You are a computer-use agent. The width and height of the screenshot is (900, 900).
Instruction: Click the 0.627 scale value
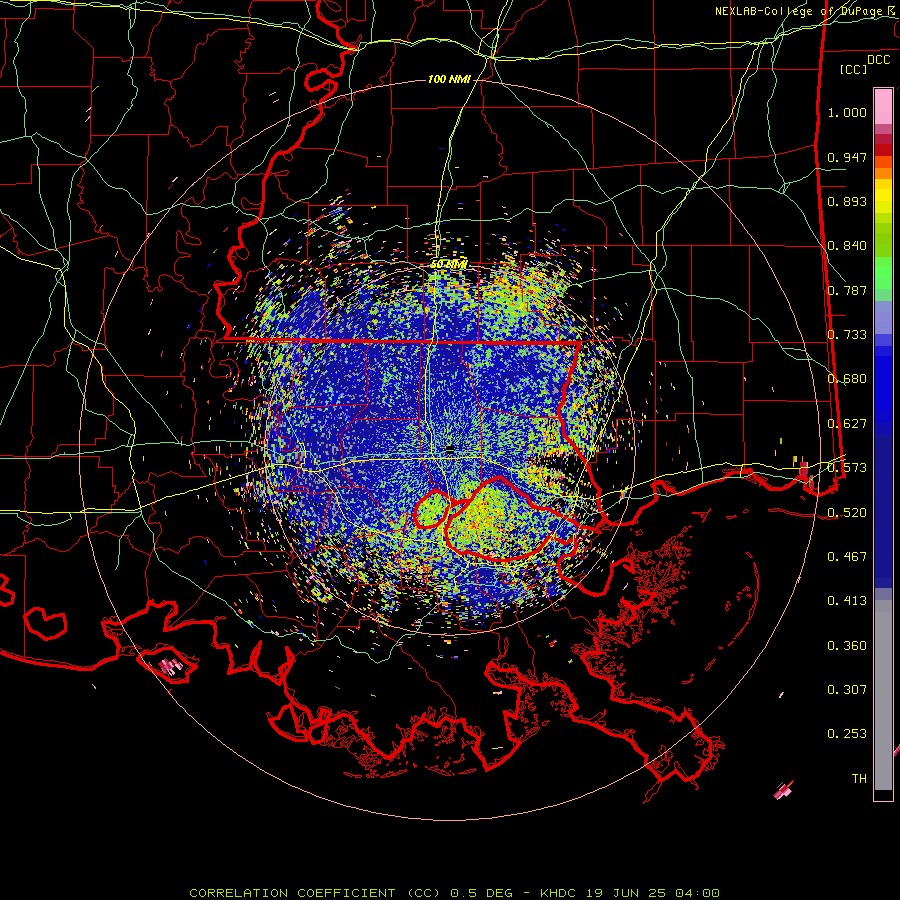pos(847,424)
